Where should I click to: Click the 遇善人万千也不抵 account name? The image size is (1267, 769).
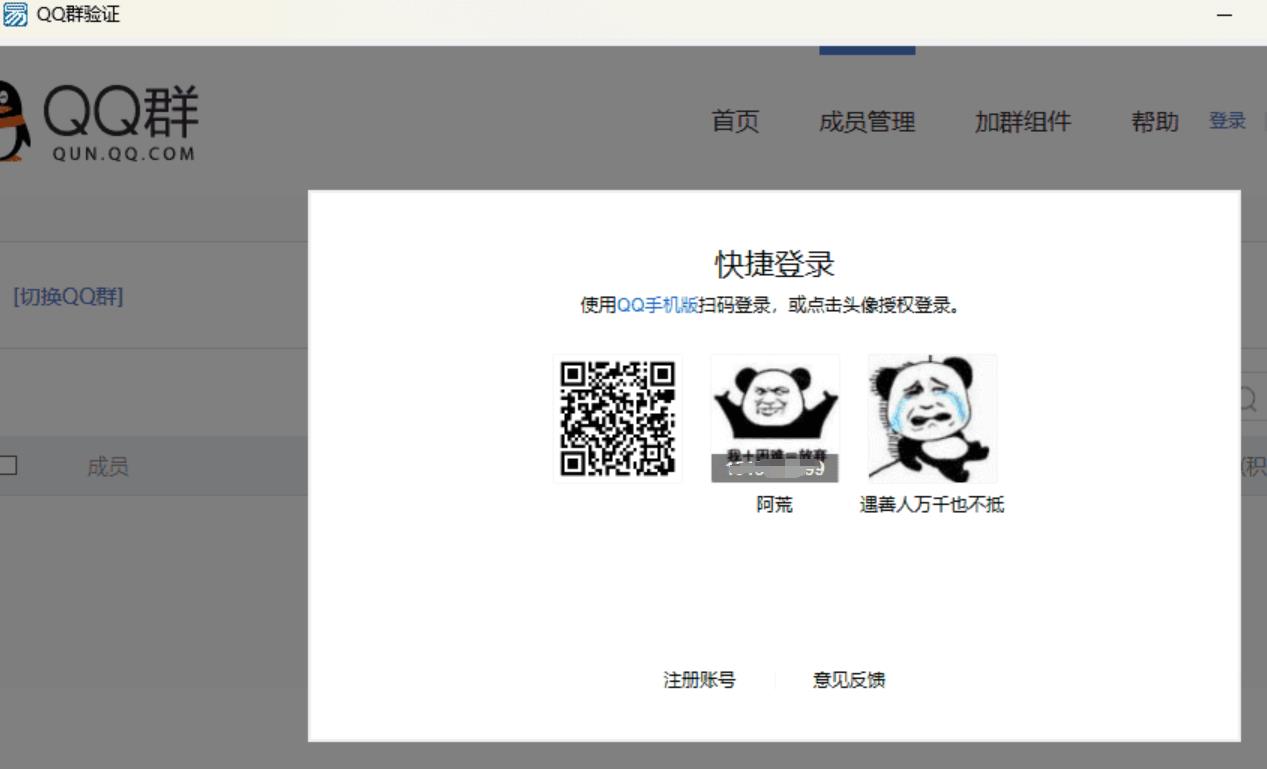pyautogui.click(x=932, y=505)
